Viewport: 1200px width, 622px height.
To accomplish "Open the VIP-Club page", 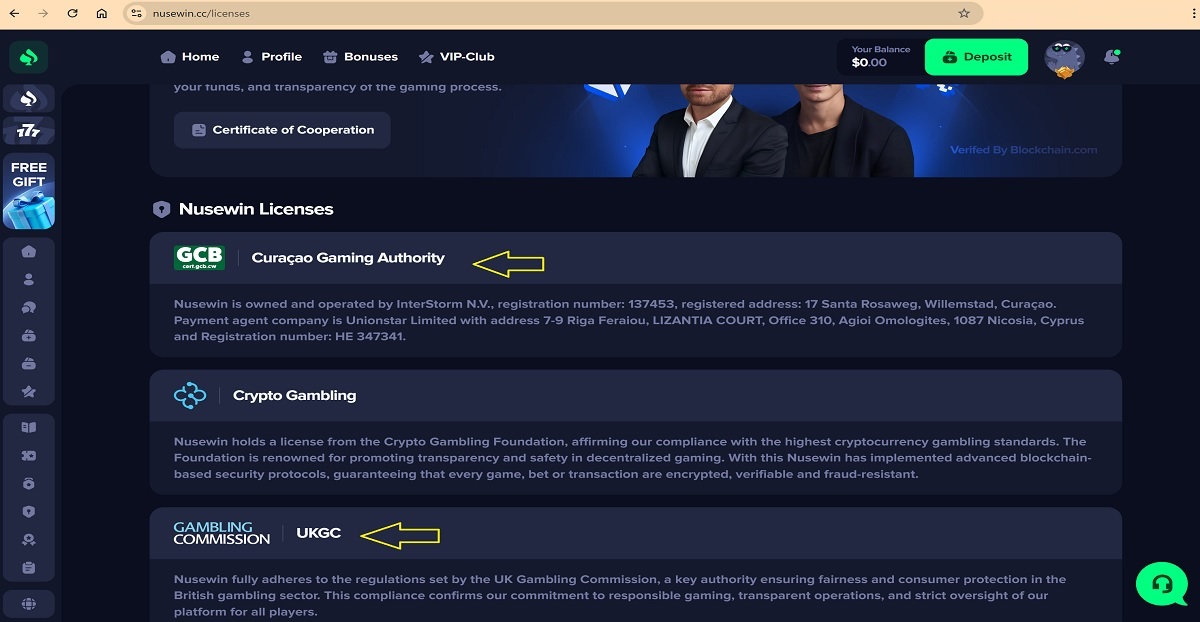I will [x=456, y=57].
